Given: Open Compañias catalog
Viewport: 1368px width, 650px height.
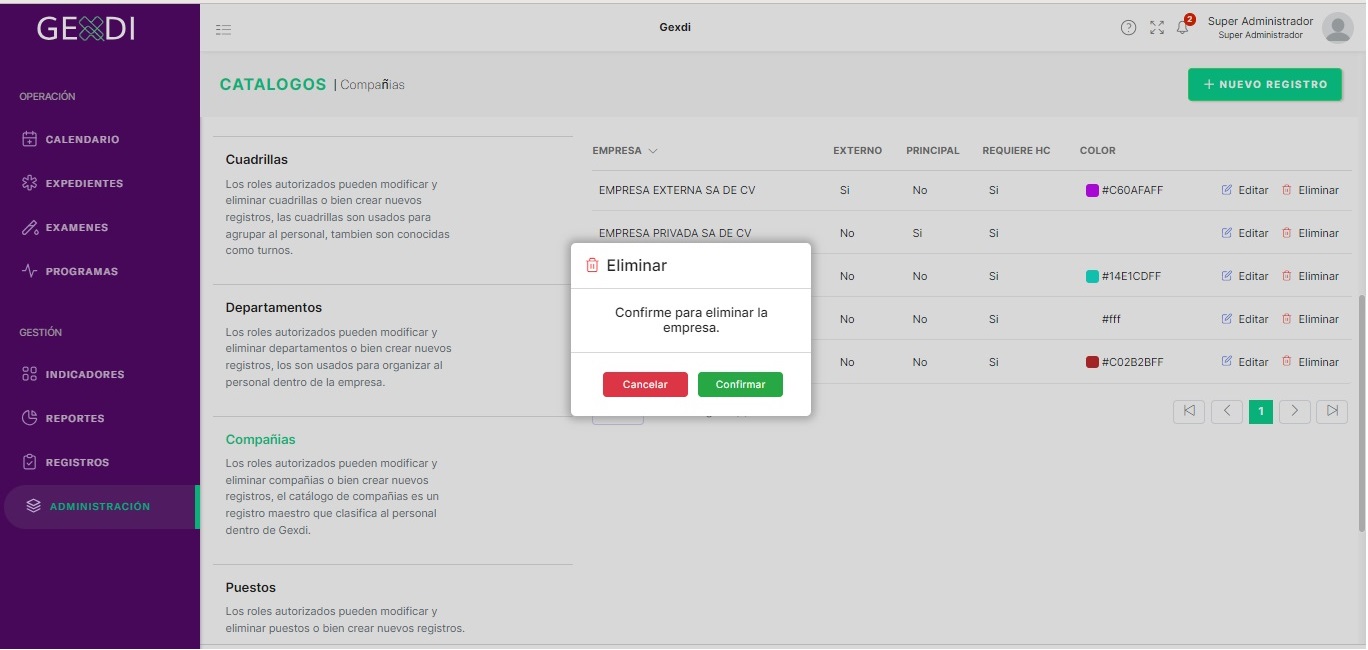Looking at the screenshot, I should 261,440.
